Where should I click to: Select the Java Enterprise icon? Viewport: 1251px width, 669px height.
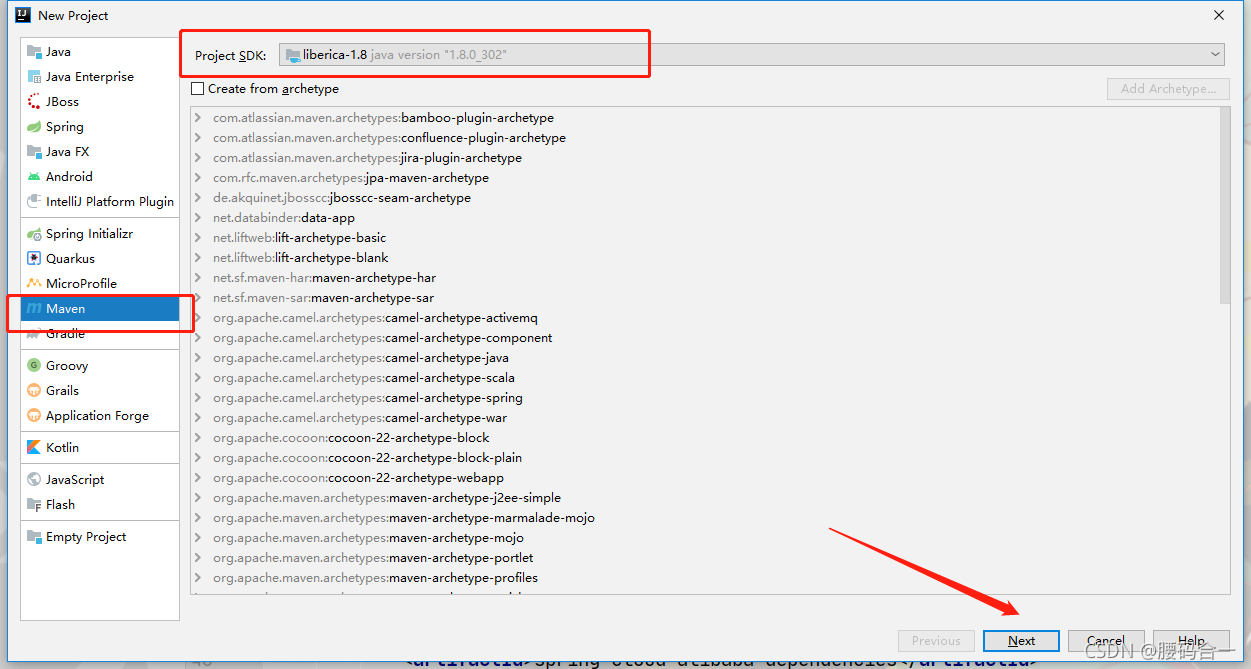coord(34,77)
